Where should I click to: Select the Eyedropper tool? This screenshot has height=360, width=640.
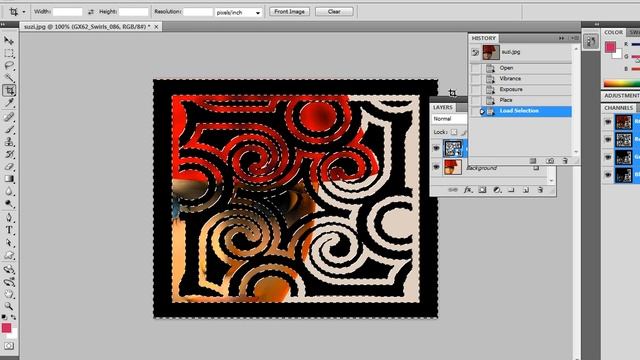coord(9,103)
